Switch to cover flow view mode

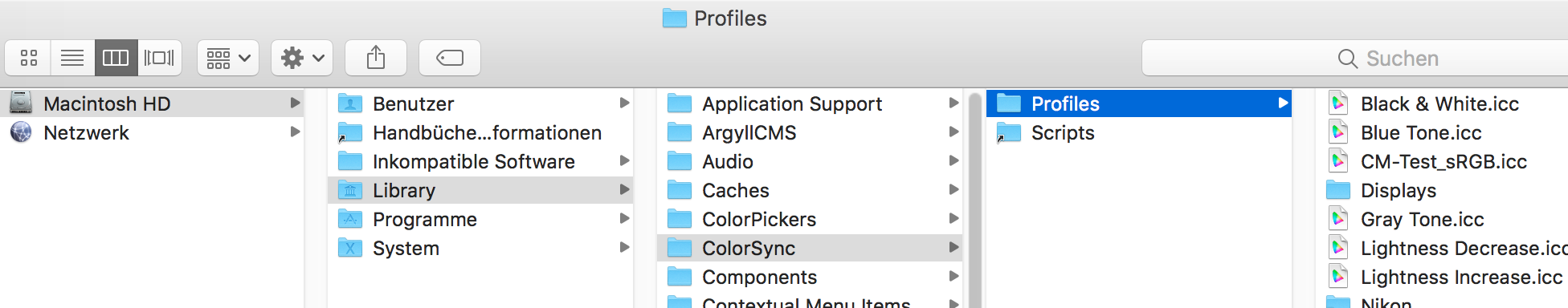coord(159,58)
